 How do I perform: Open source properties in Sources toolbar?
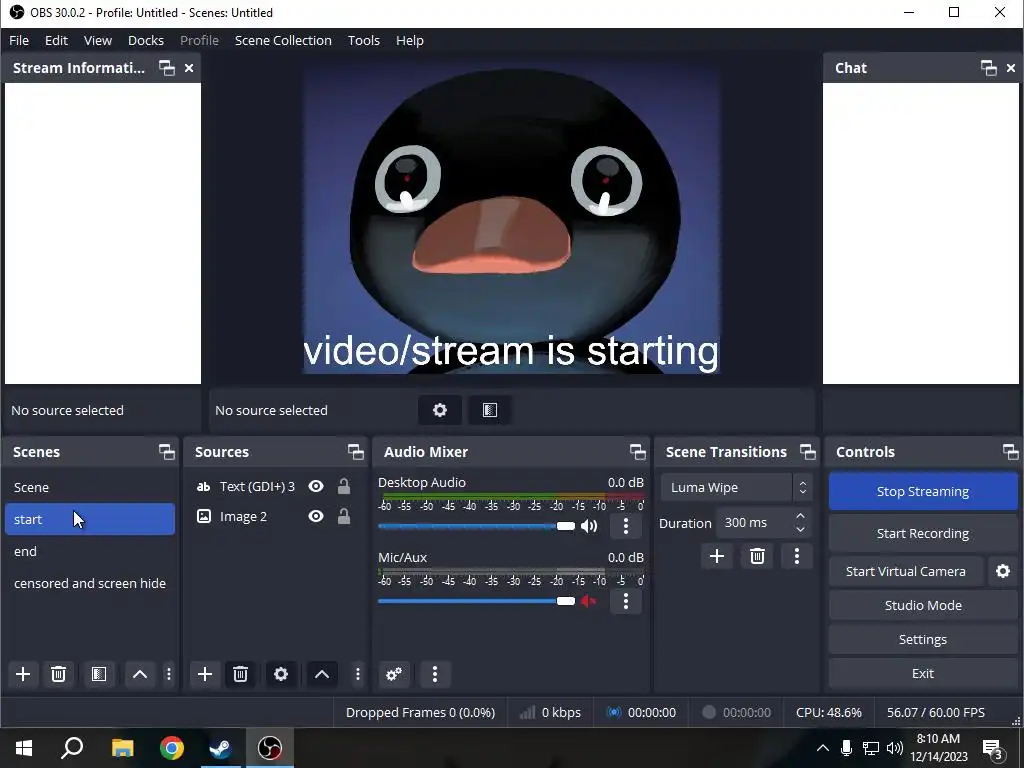281,674
